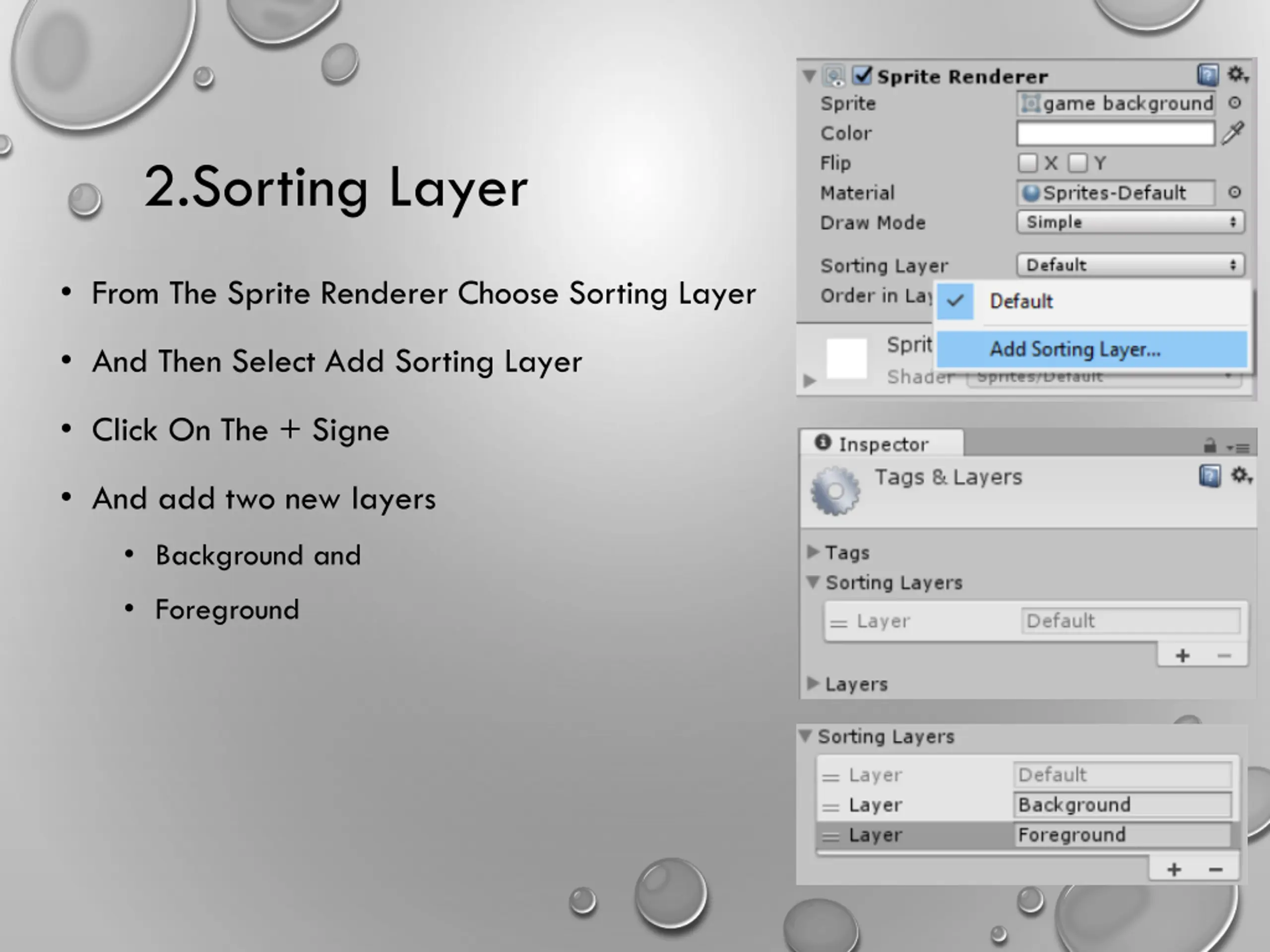This screenshot has width=1270, height=952.
Task: Expand the material foldout arrow beside Shader
Action: (x=810, y=380)
